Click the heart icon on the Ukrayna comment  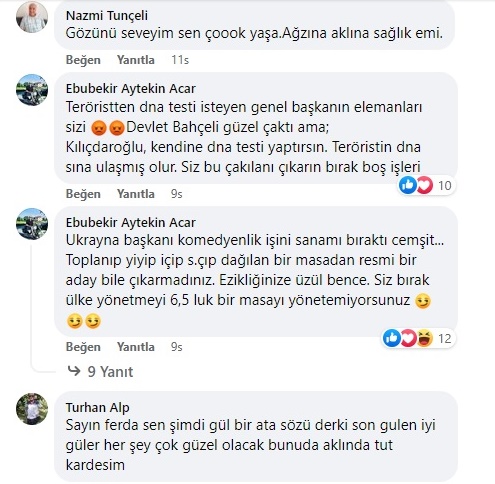(x=408, y=338)
